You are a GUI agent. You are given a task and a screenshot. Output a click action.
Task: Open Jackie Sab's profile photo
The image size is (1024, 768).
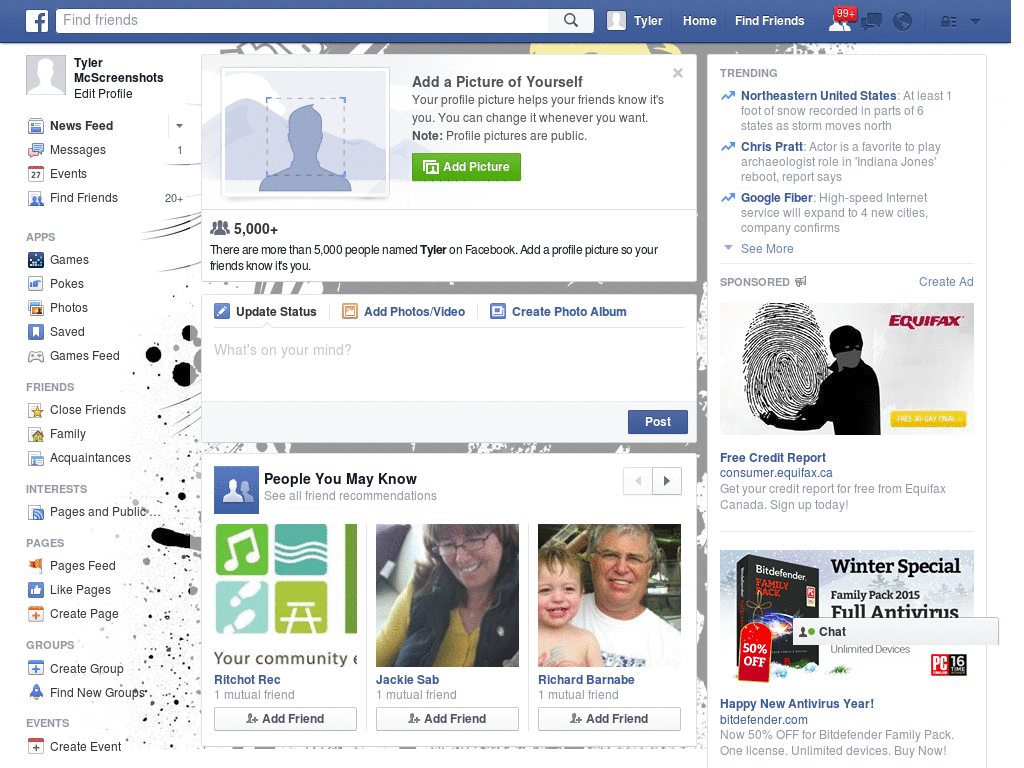[447, 596]
